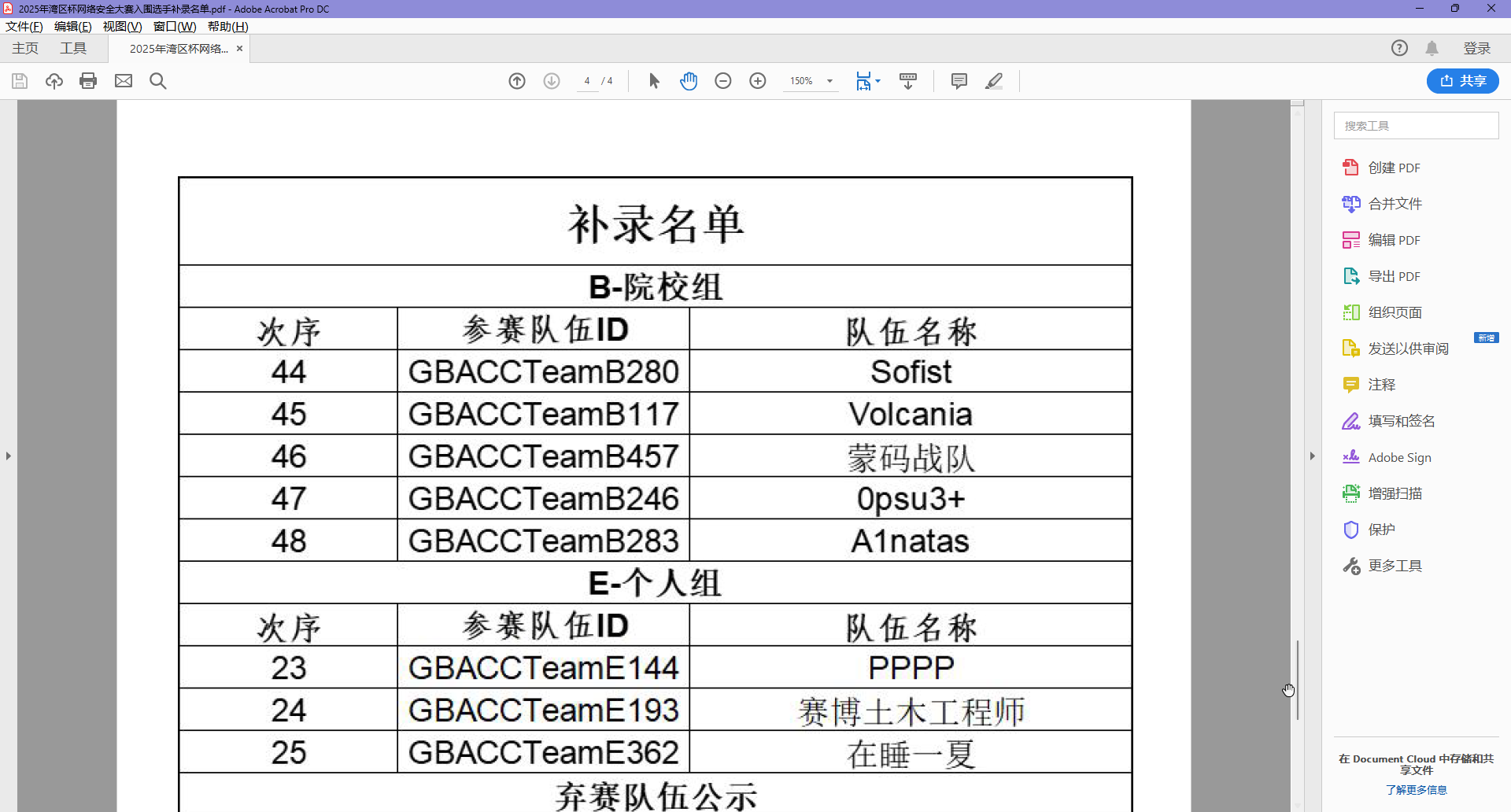Activate the Highlight text pen tool
Viewport: 1511px width, 812px height.
[994, 81]
